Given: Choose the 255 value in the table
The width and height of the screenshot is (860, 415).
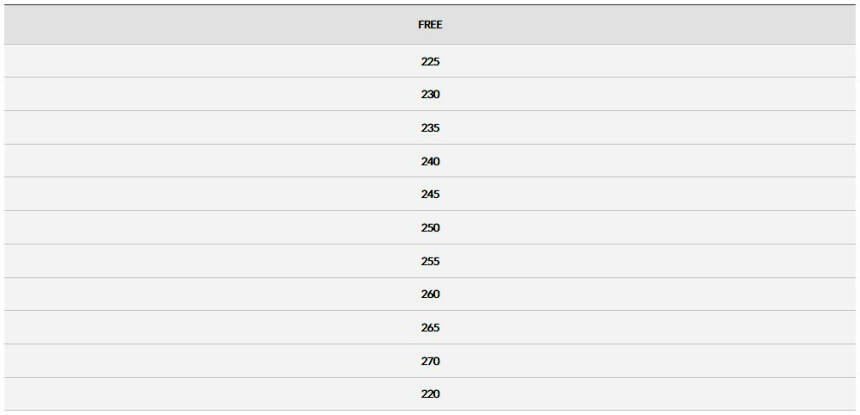Looking at the screenshot, I should click(430, 261).
